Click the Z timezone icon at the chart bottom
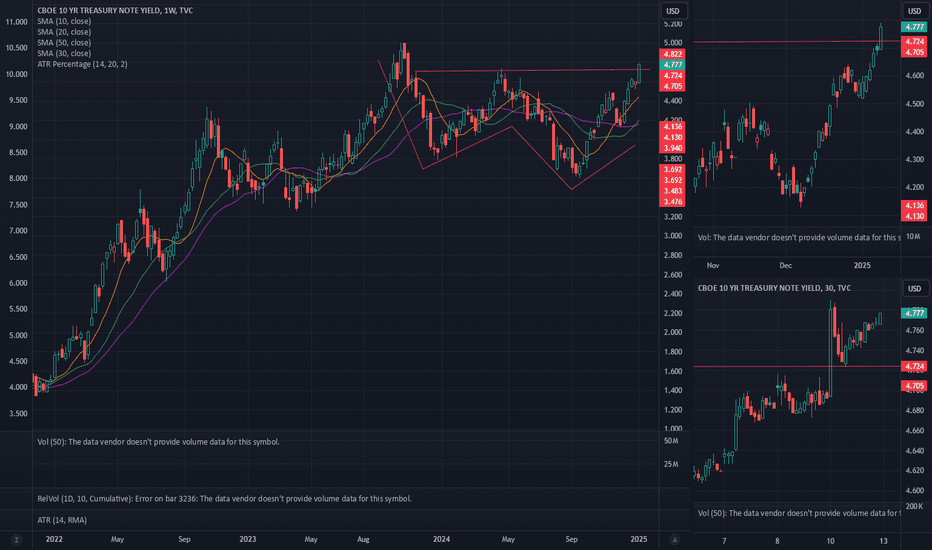This screenshot has height=550, width=932. point(16,540)
